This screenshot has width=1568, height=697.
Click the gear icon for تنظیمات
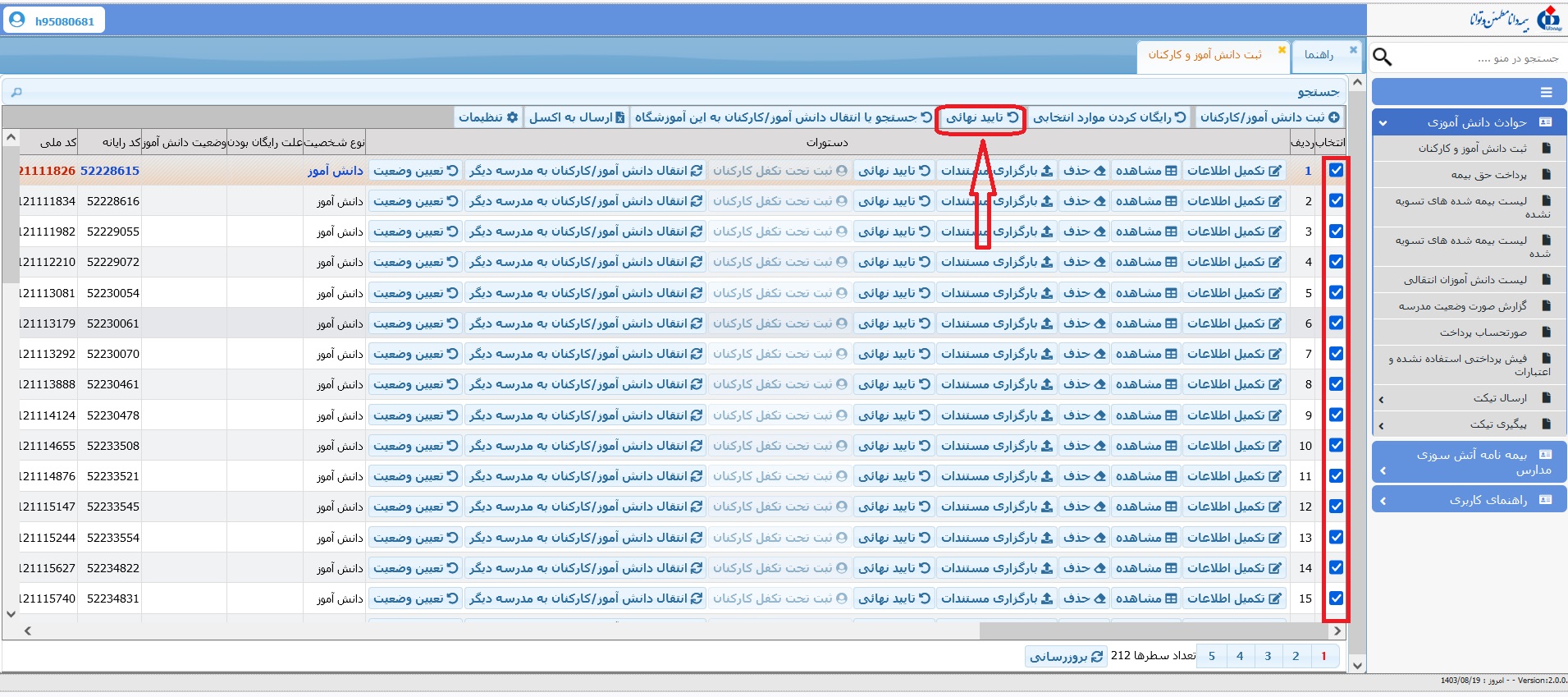click(x=513, y=117)
